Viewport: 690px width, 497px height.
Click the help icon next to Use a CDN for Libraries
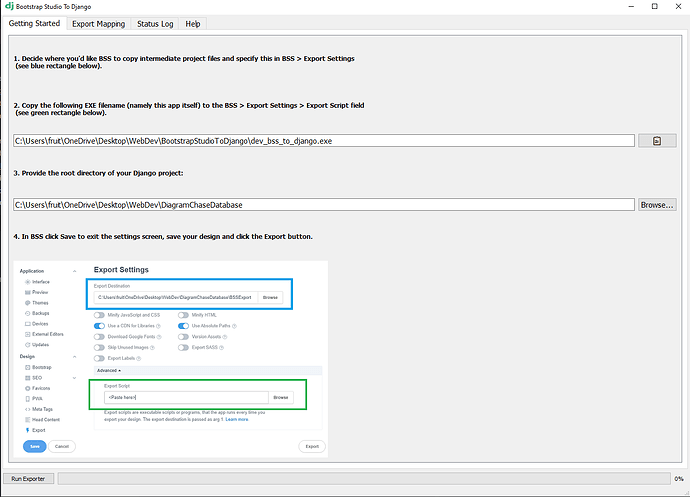158,326
